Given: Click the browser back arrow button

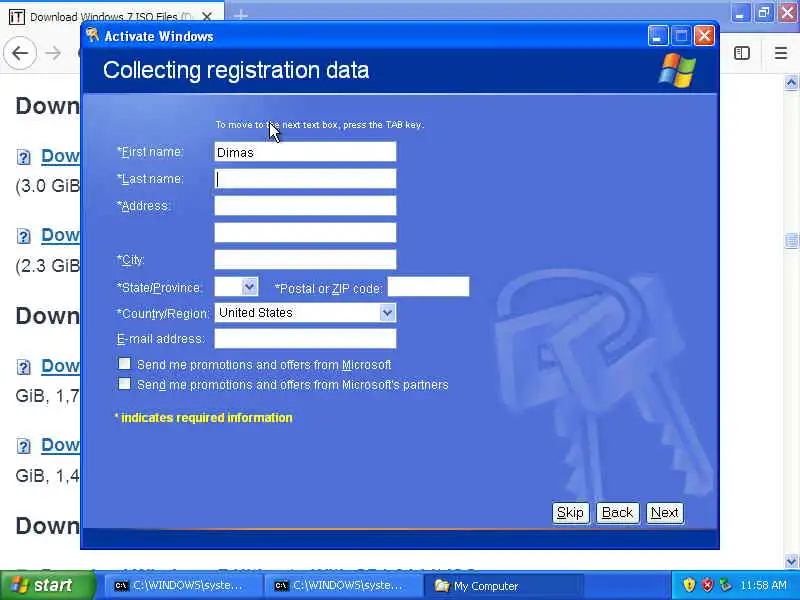Looking at the screenshot, I should click(x=20, y=53).
